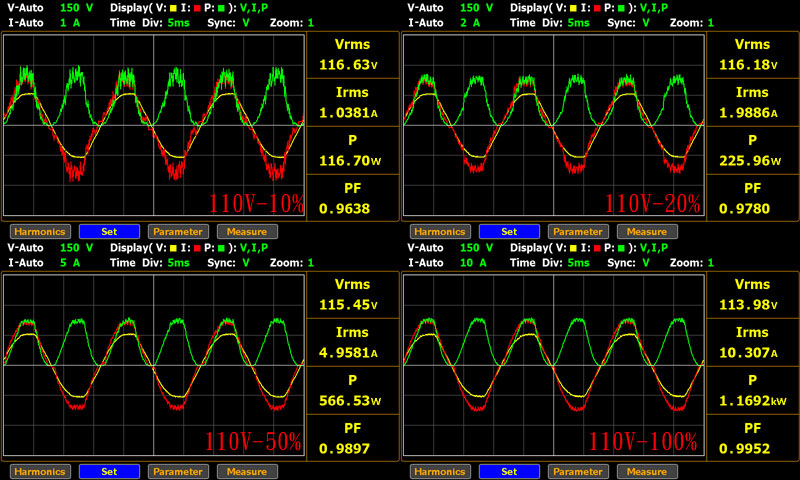This screenshot has width=800, height=480.
Task: Open Harmonics in the 110V-20% panel
Action: [x=440, y=232]
